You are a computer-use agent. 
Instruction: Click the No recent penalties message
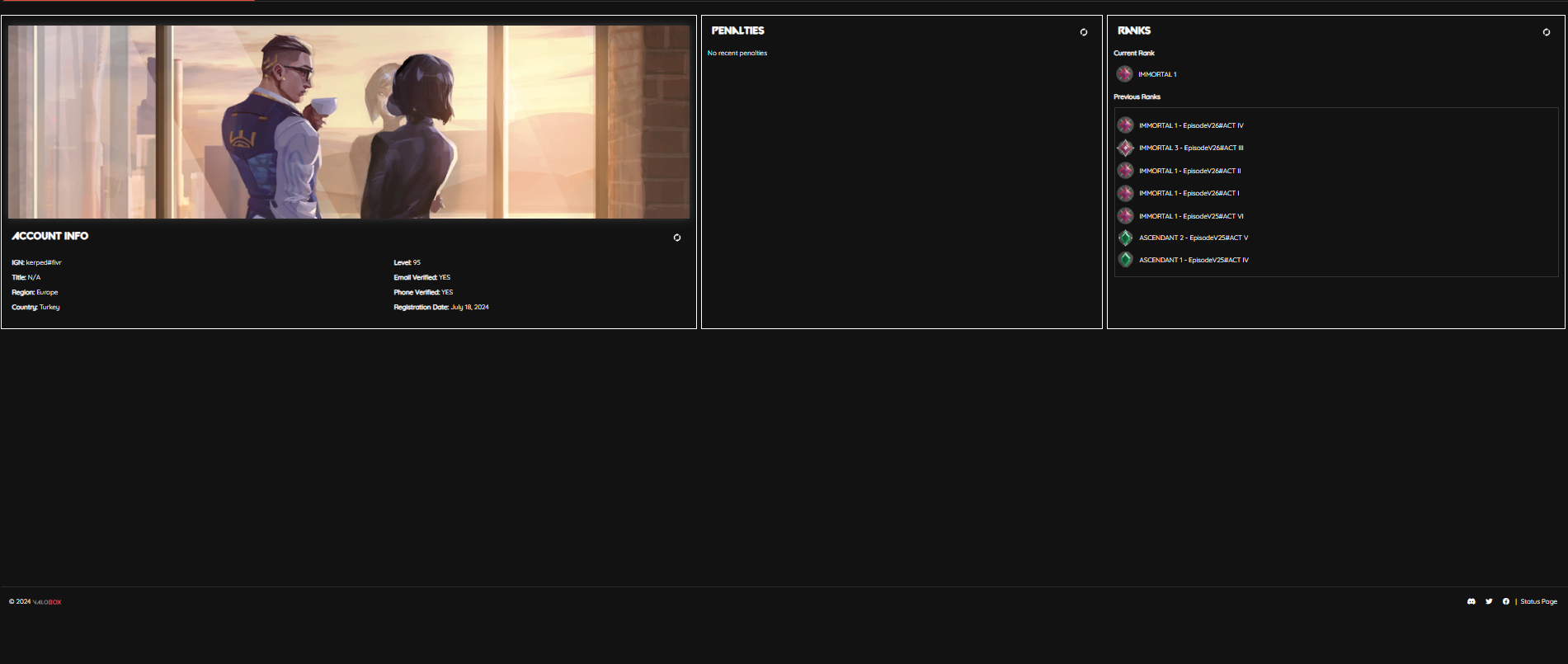[737, 53]
